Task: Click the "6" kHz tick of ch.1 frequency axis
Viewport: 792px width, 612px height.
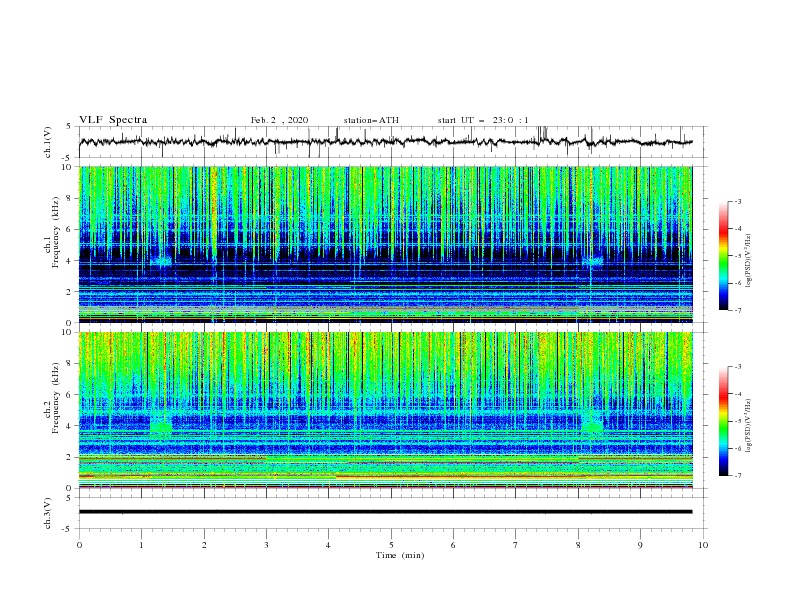Action: (70, 229)
